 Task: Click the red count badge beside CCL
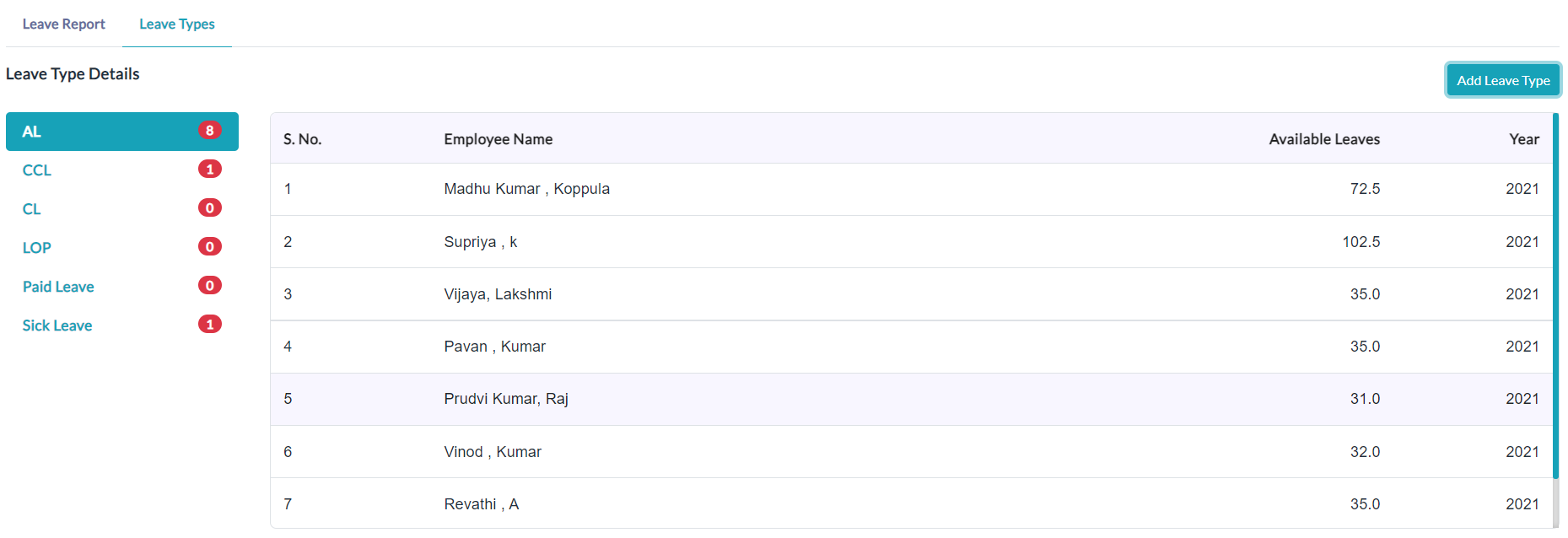pos(210,169)
